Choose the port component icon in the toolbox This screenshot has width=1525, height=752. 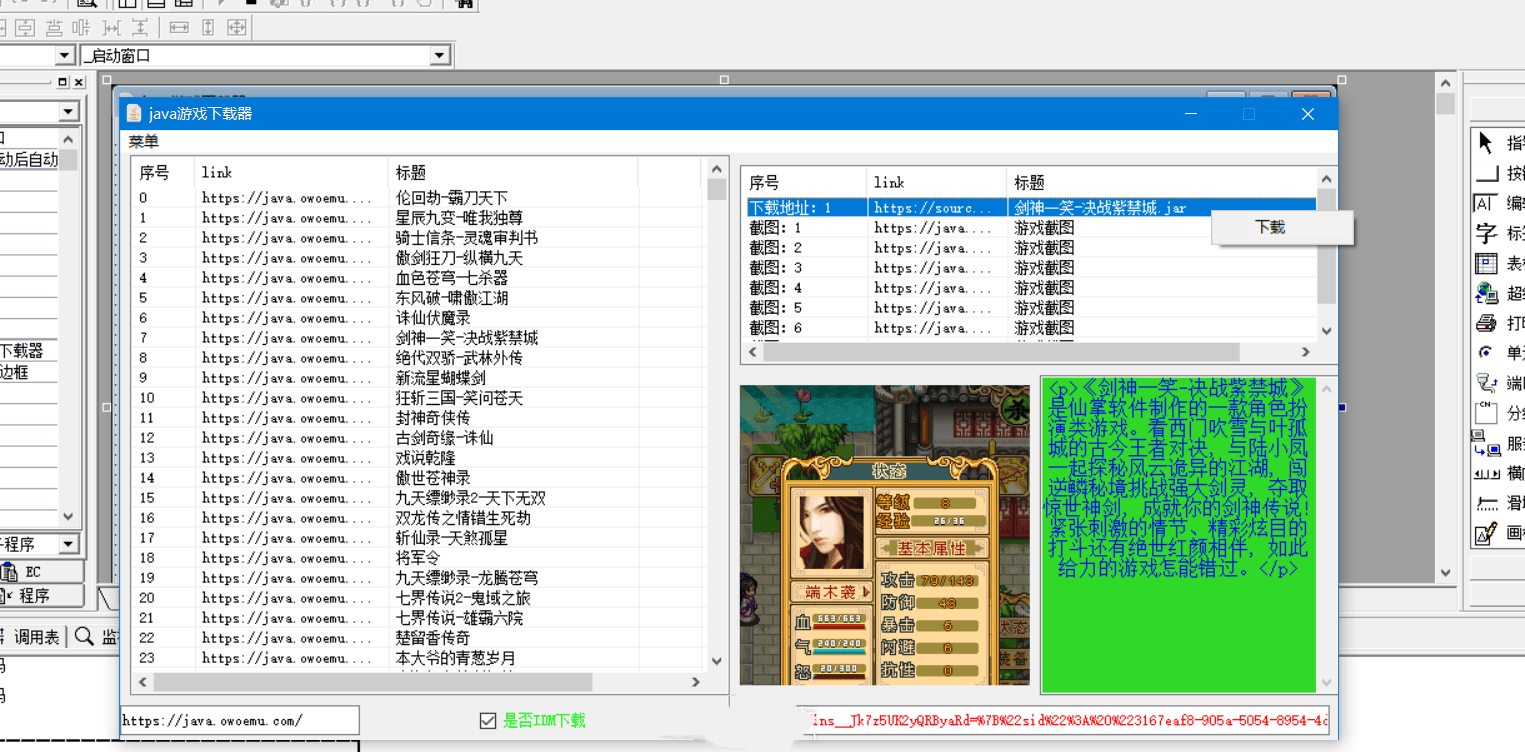[x=1485, y=383]
